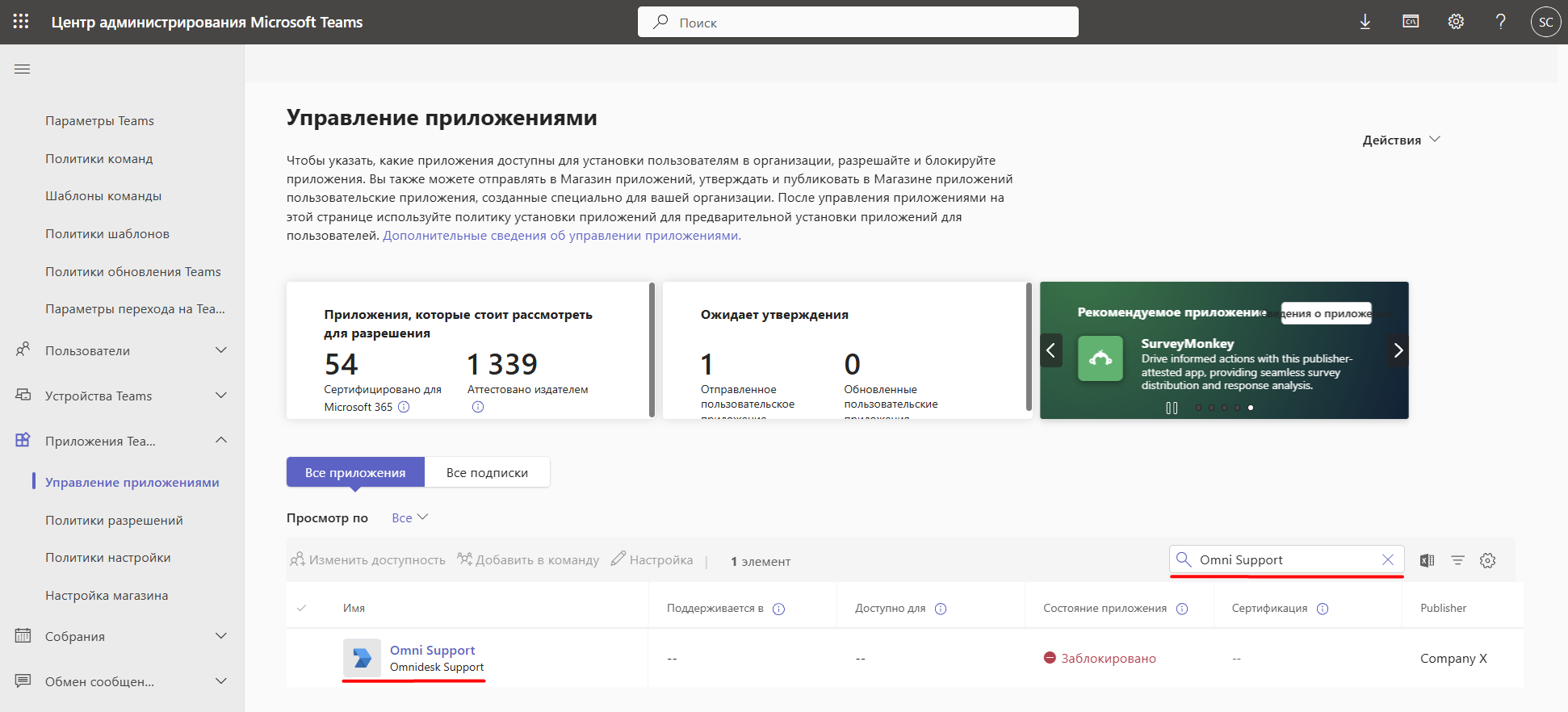Screen dimensions: 1568x712
Task: Click the Omni Support table search field
Action: pyautogui.click(x=1287, y=559)
